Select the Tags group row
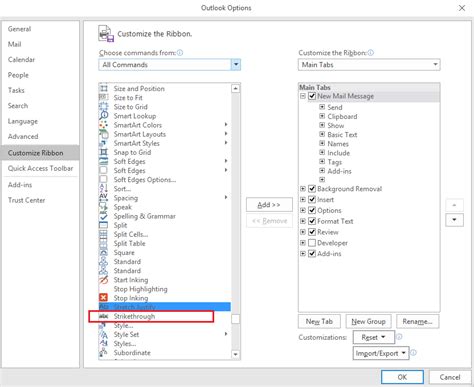The height and width of the screenshot is (387, 474). tap(334, 162)
